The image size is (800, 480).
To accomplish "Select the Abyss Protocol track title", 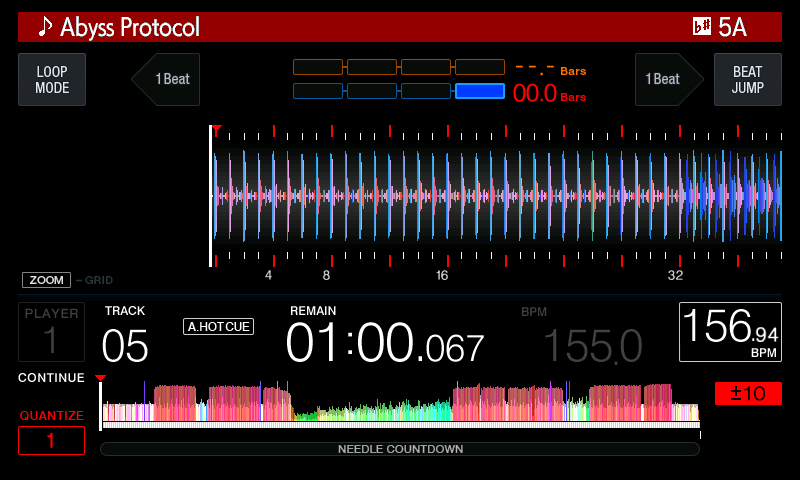I will coord(130,27).
